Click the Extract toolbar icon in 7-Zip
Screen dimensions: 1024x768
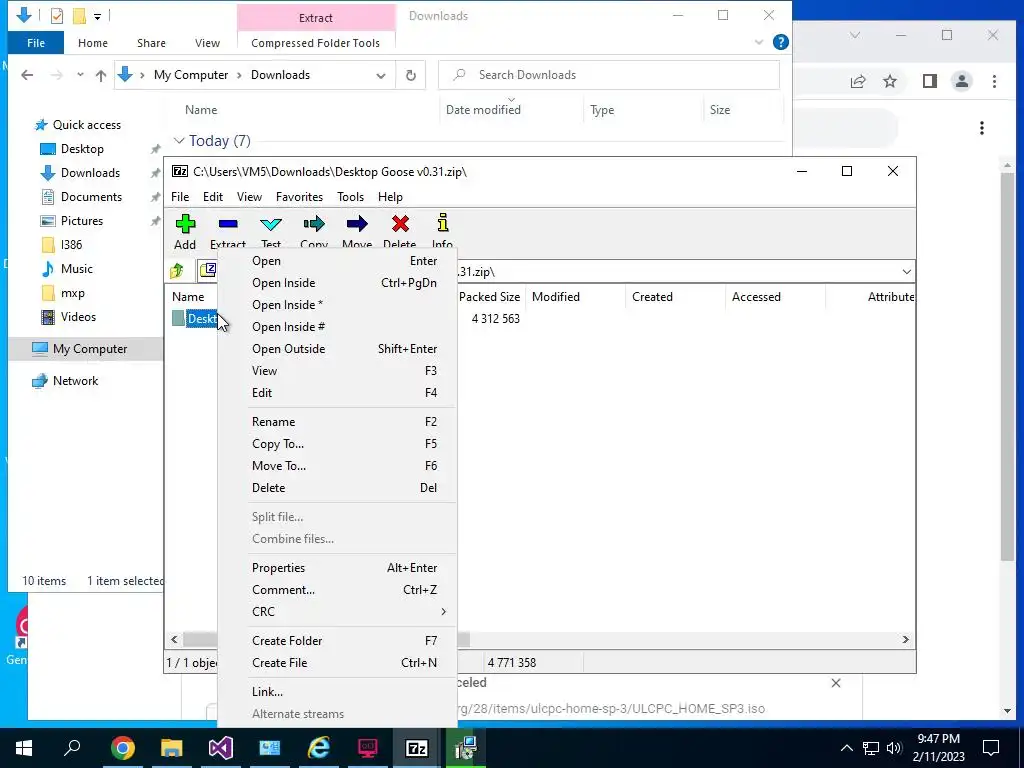point(228,224)
